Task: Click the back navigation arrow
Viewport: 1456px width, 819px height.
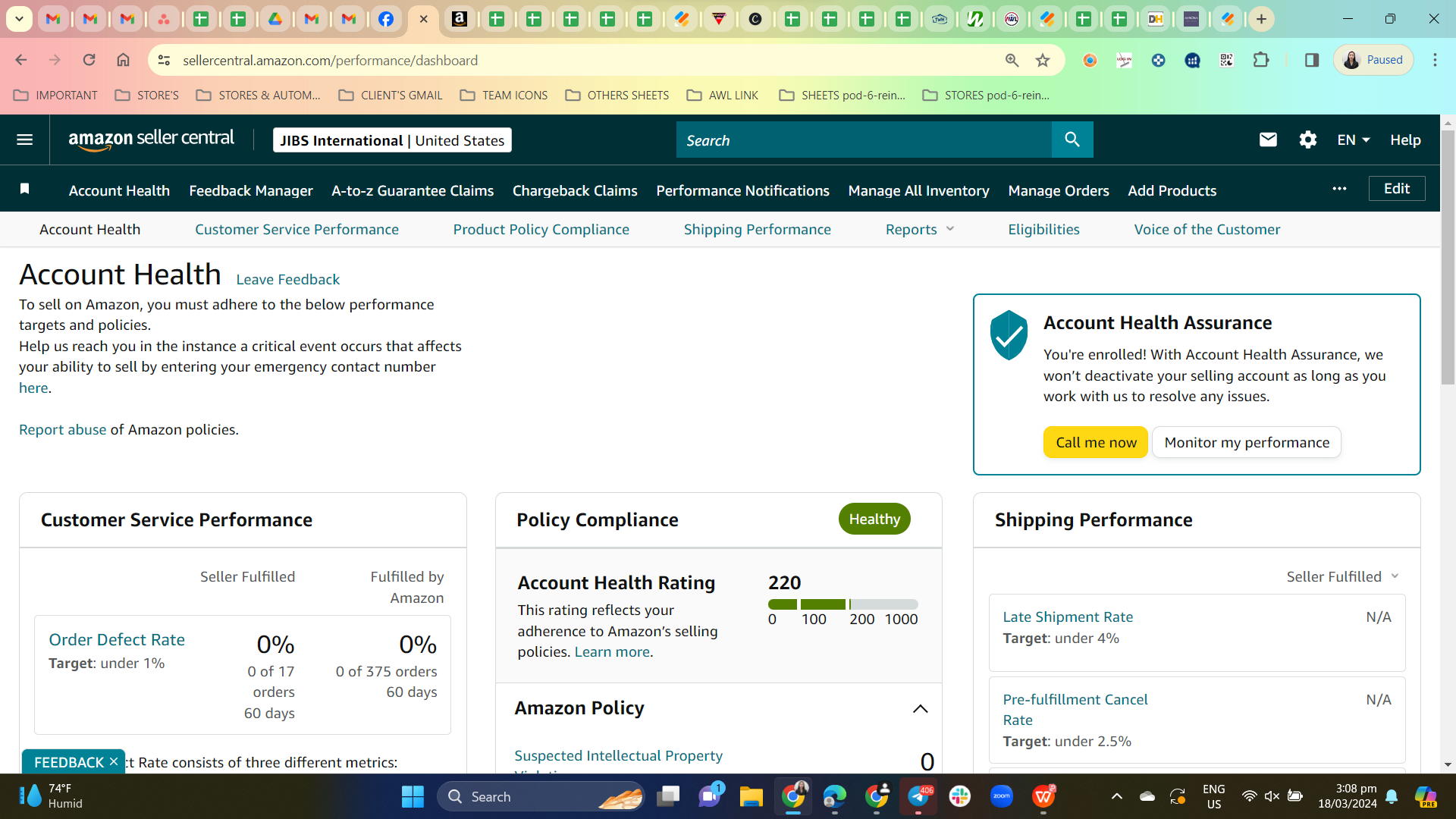Action: pyautogui.click(x=21, y=60)
